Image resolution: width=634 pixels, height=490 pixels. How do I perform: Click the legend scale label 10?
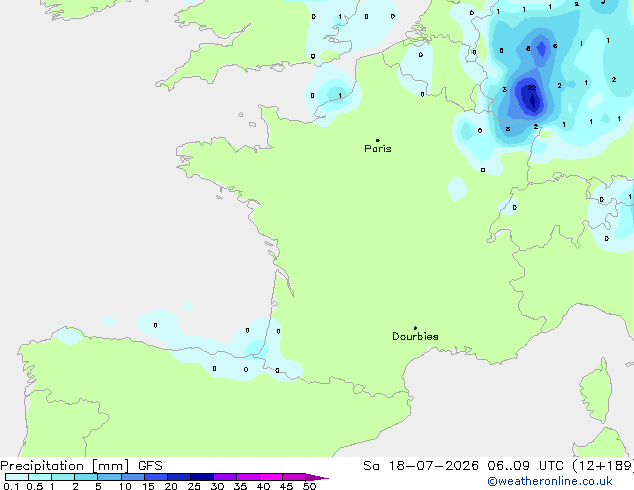125,486
